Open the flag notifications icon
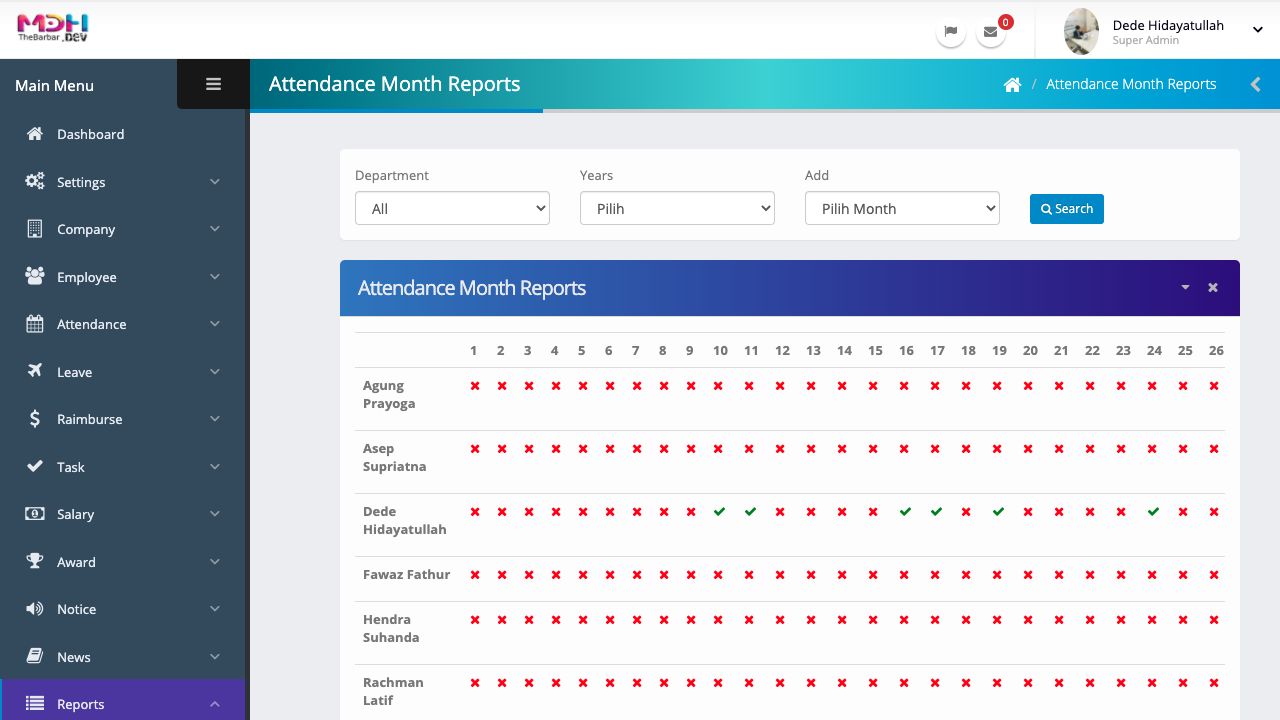The width and height of the screenshot is (1280, 720). click(x=950, y=31)
